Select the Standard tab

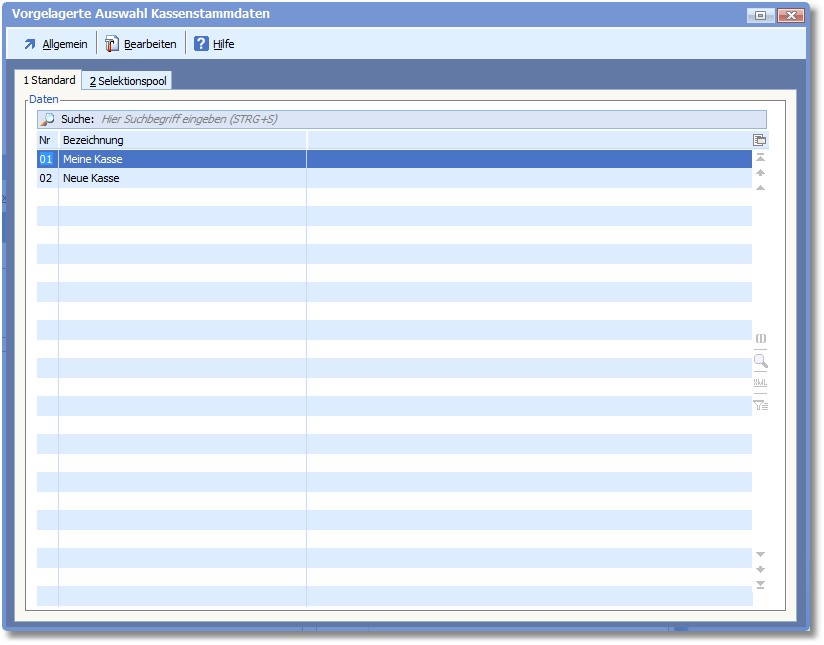(49, 80)
